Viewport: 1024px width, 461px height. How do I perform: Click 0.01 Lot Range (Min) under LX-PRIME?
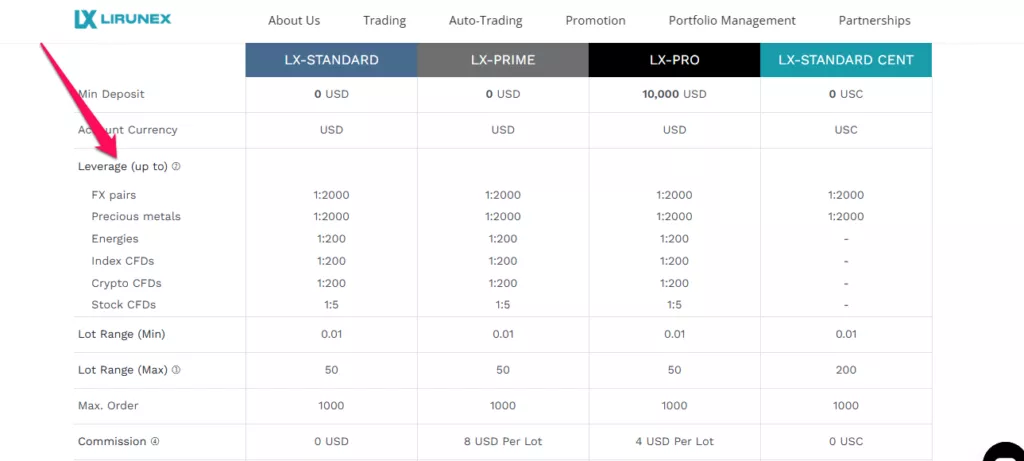tap(503, 334)
